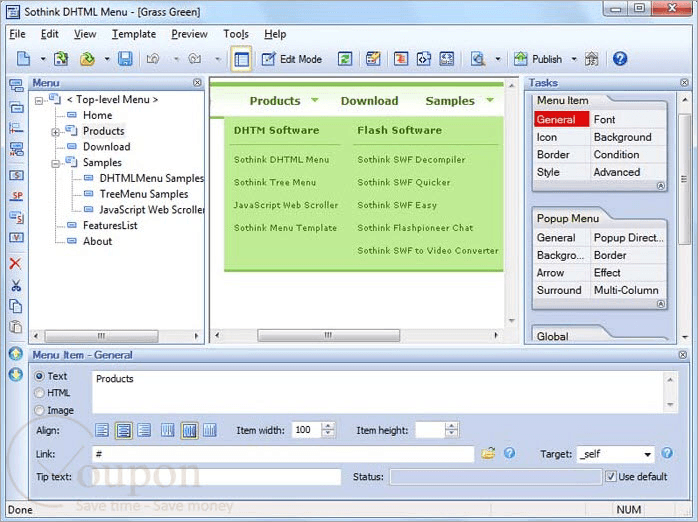Viewport: 698px width, 522px height.
Task: Click the building icon next to Publish
Action: tap(592, 59)
